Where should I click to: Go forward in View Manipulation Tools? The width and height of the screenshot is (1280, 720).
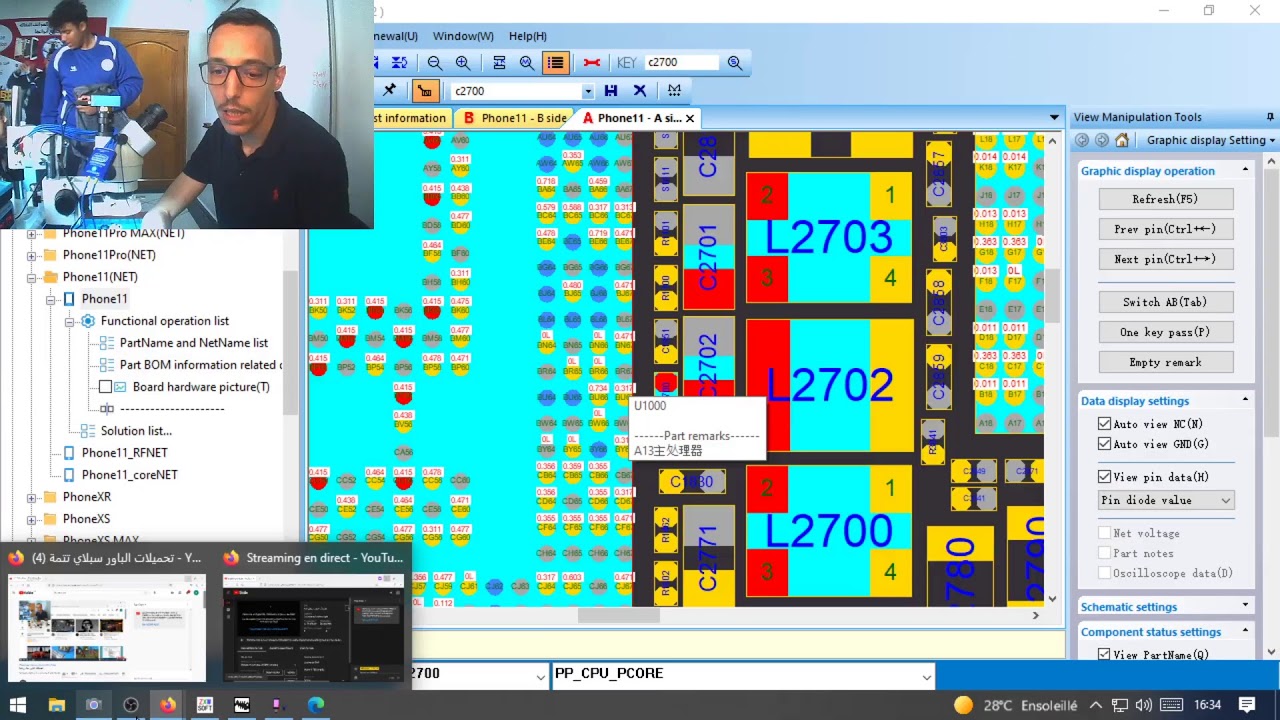pyautogui.click(x=1102, y=141)
